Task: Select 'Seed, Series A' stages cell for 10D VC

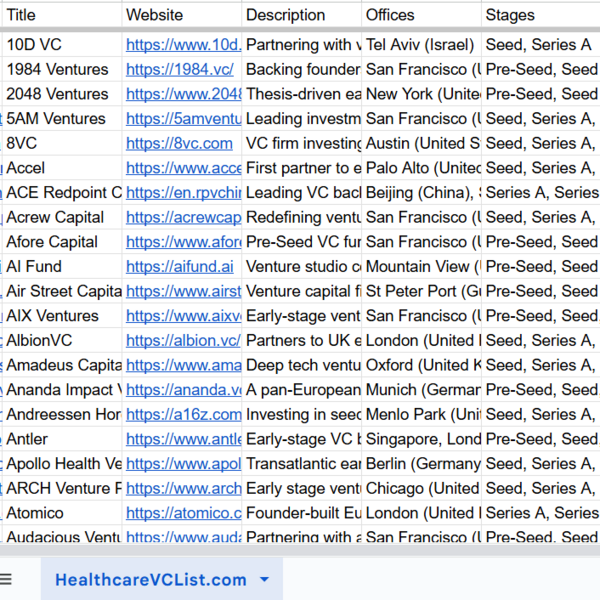Action: tap(541, 45)
